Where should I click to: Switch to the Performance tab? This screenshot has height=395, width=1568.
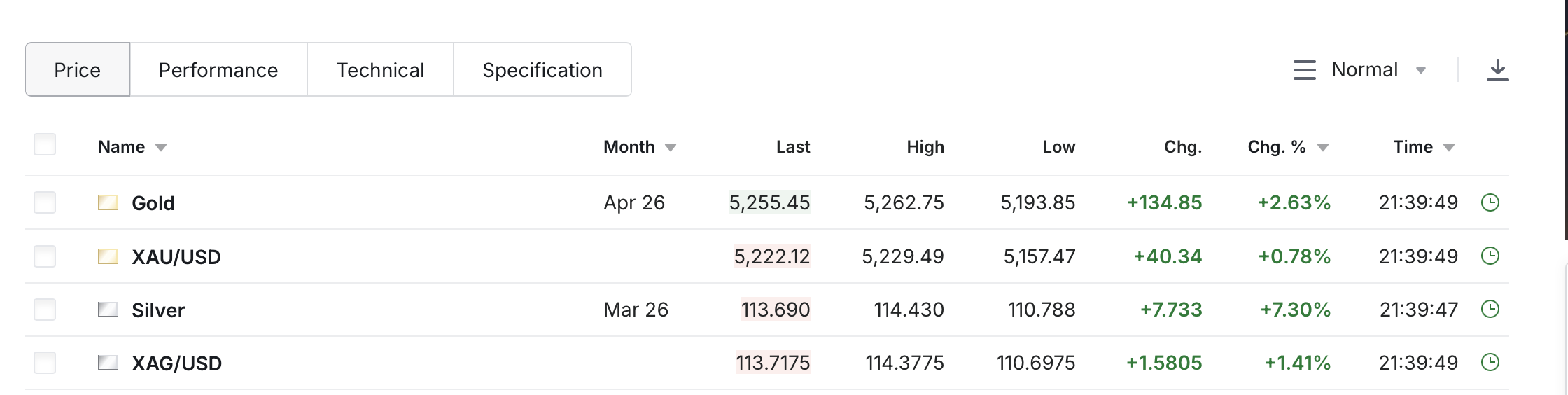(218, 70)
